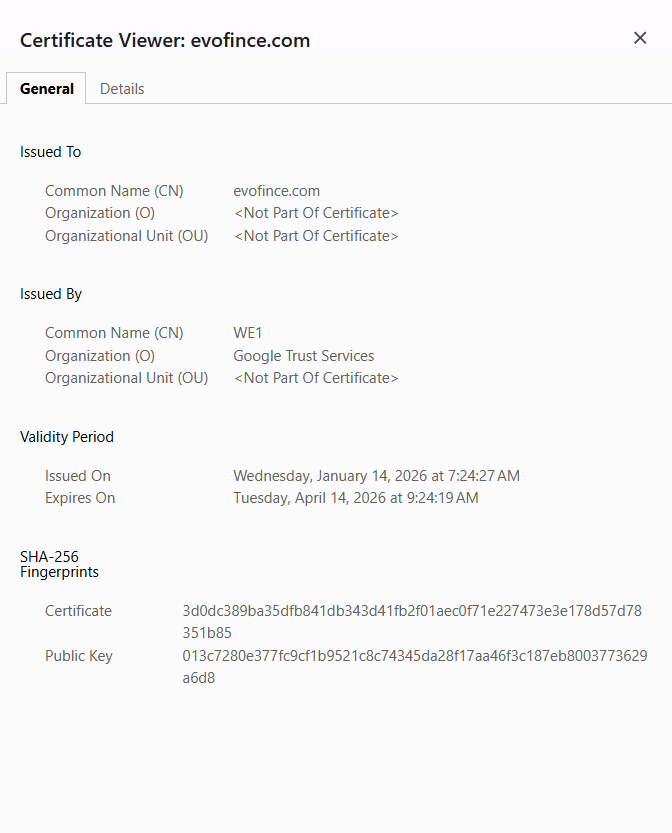Switch to the Details tab
This screenshot has height=833, width=672.
pyautogui.click(x=122, y=89)
